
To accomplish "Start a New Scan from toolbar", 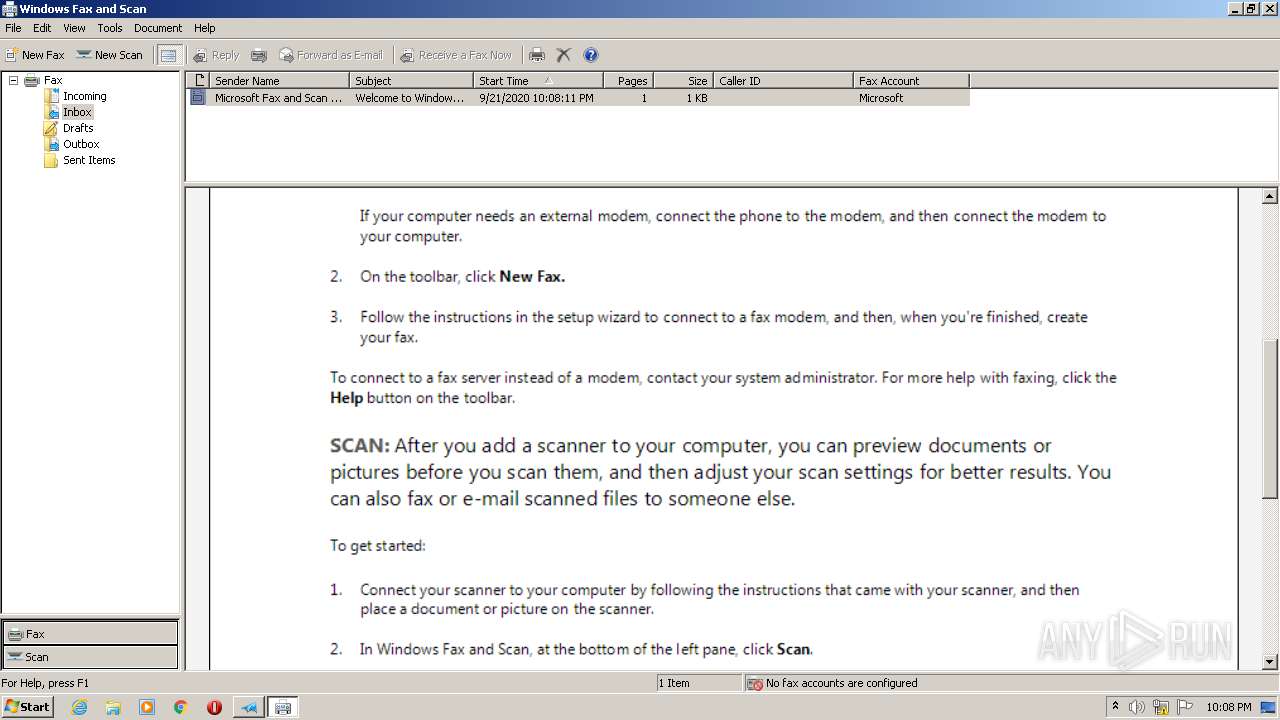I will point(110,55).
